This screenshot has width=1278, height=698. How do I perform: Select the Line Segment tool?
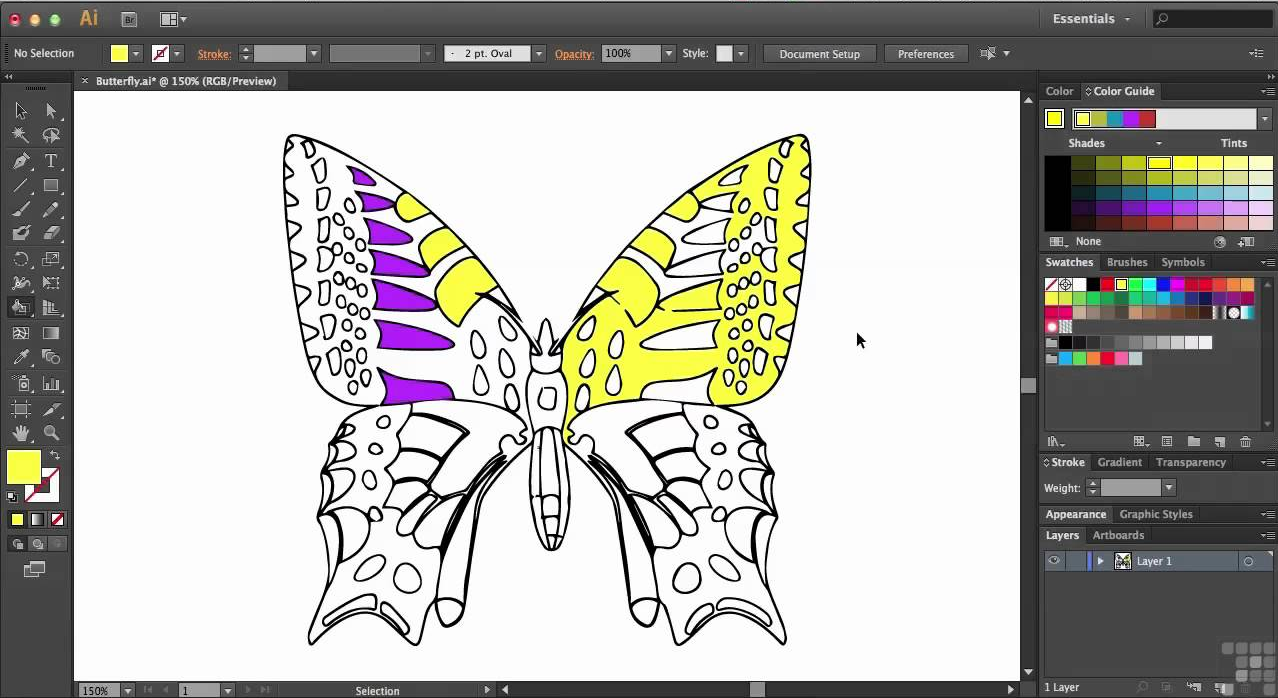(x=21, y=185)
